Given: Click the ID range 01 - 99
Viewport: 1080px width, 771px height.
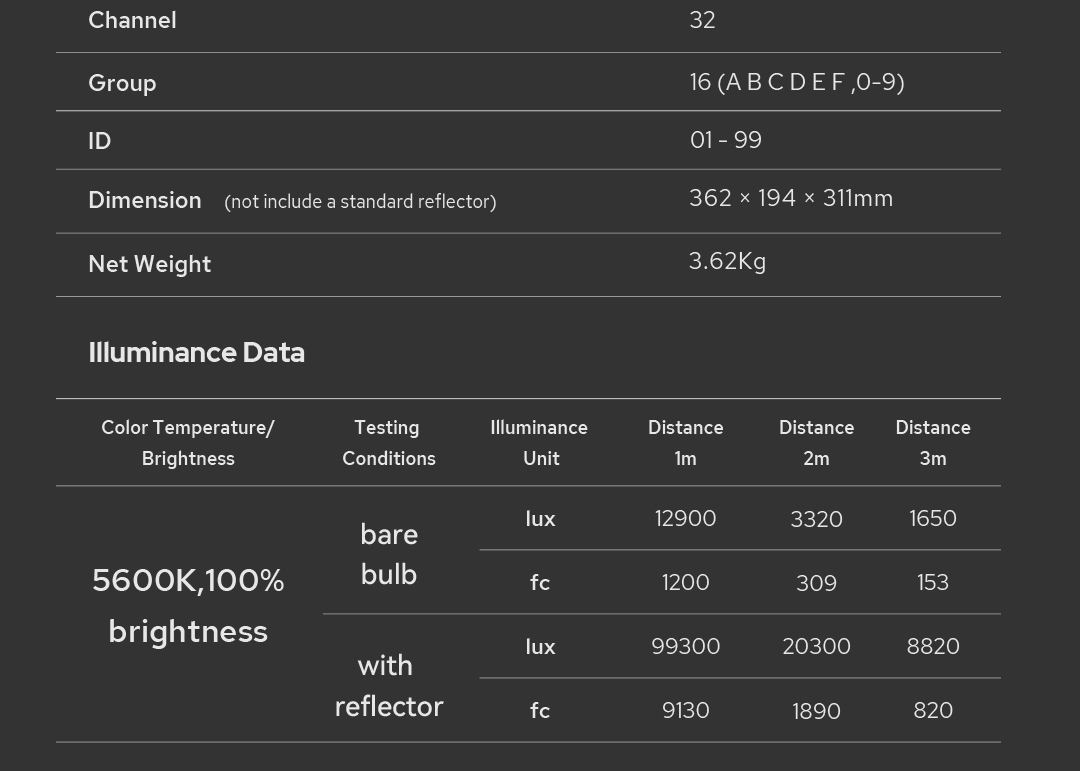Looking at the screenshot, I should click(x=725, y=140).
